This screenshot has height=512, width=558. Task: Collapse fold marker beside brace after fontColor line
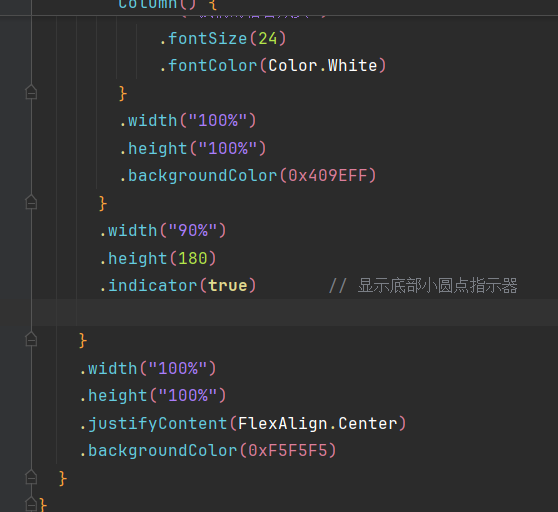coord(31,92)
